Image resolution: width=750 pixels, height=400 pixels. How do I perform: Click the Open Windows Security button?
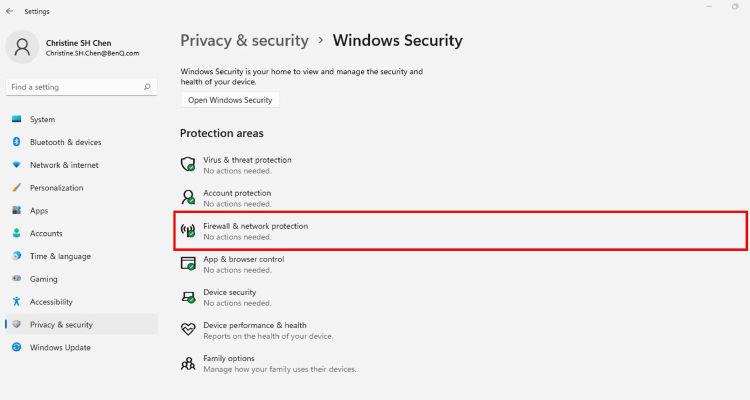pos(230,100)
